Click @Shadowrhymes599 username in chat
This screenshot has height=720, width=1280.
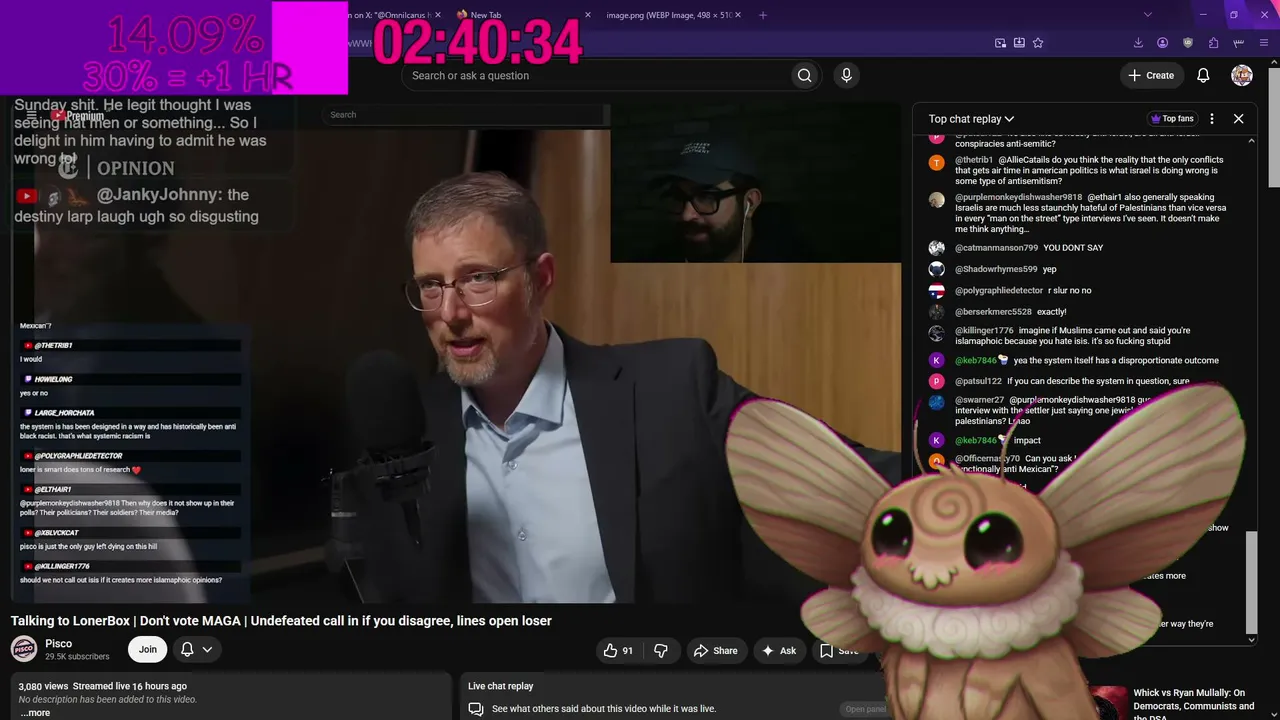[x=995, y=269]
